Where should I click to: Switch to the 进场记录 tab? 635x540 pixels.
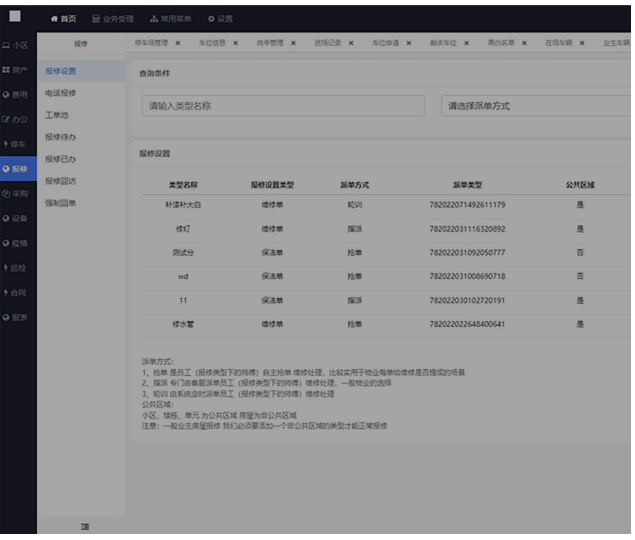click(328, 43)
